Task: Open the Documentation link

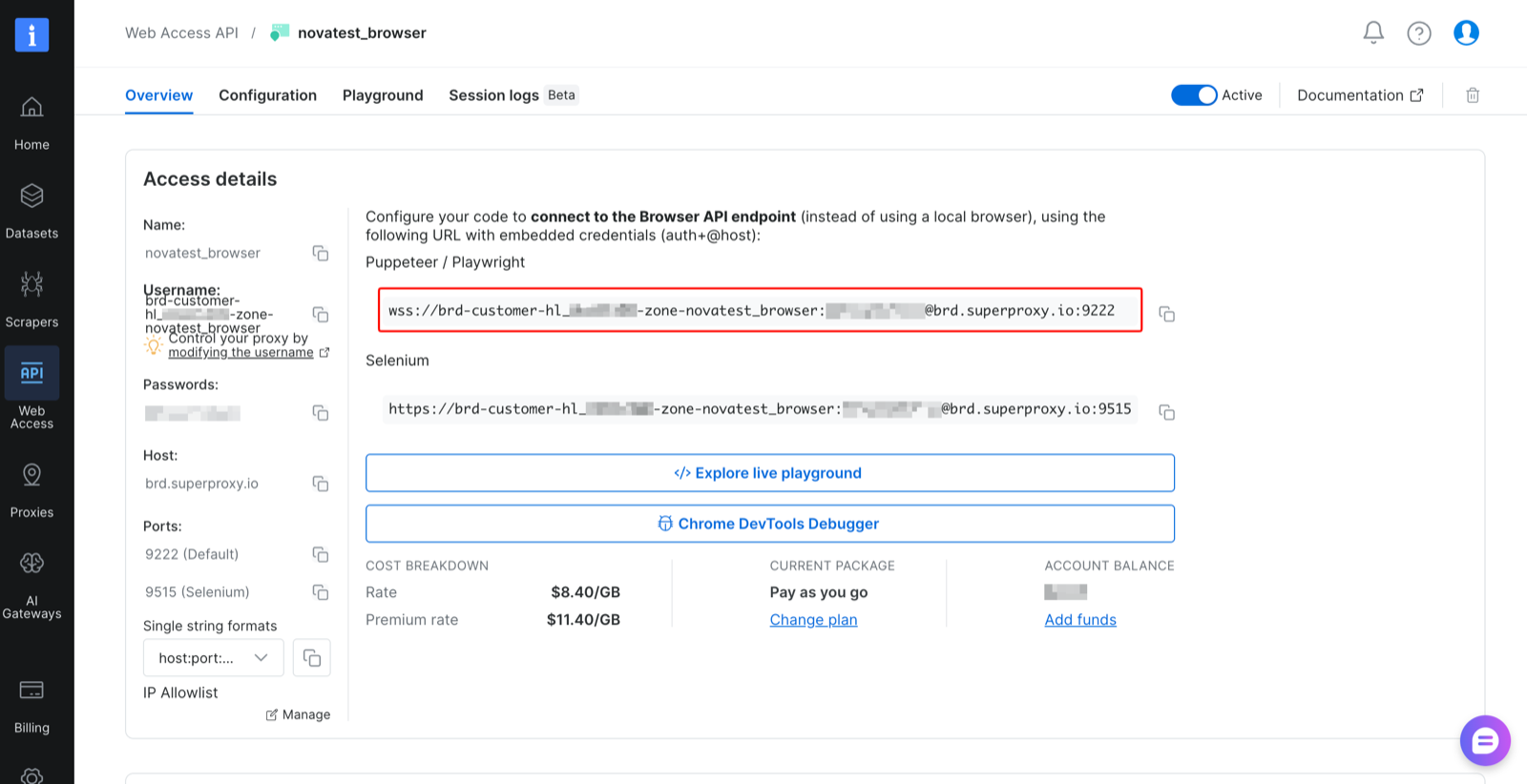Action: pos(1360,95)
